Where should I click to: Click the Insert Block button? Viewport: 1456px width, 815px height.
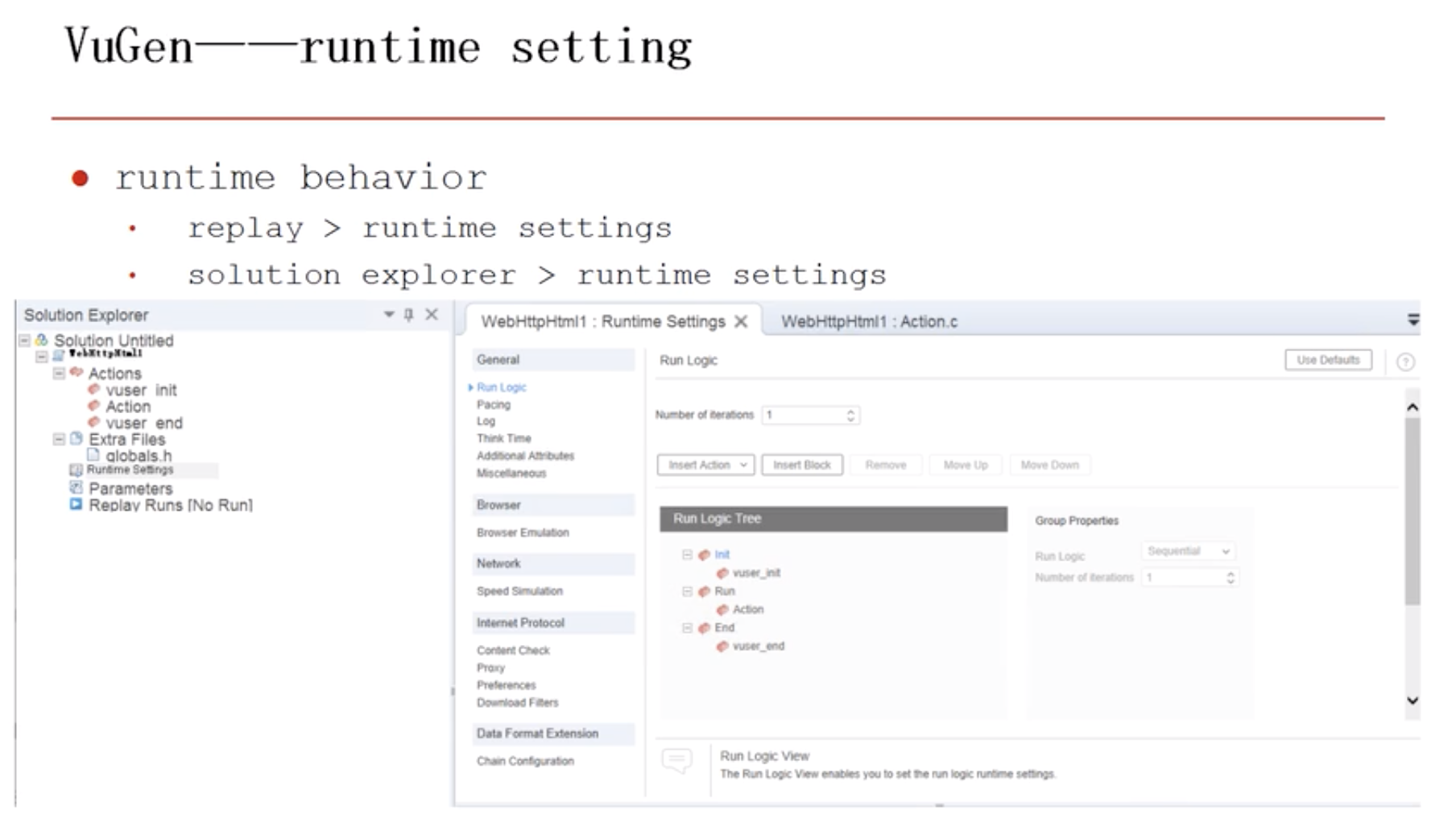point(802,465)
